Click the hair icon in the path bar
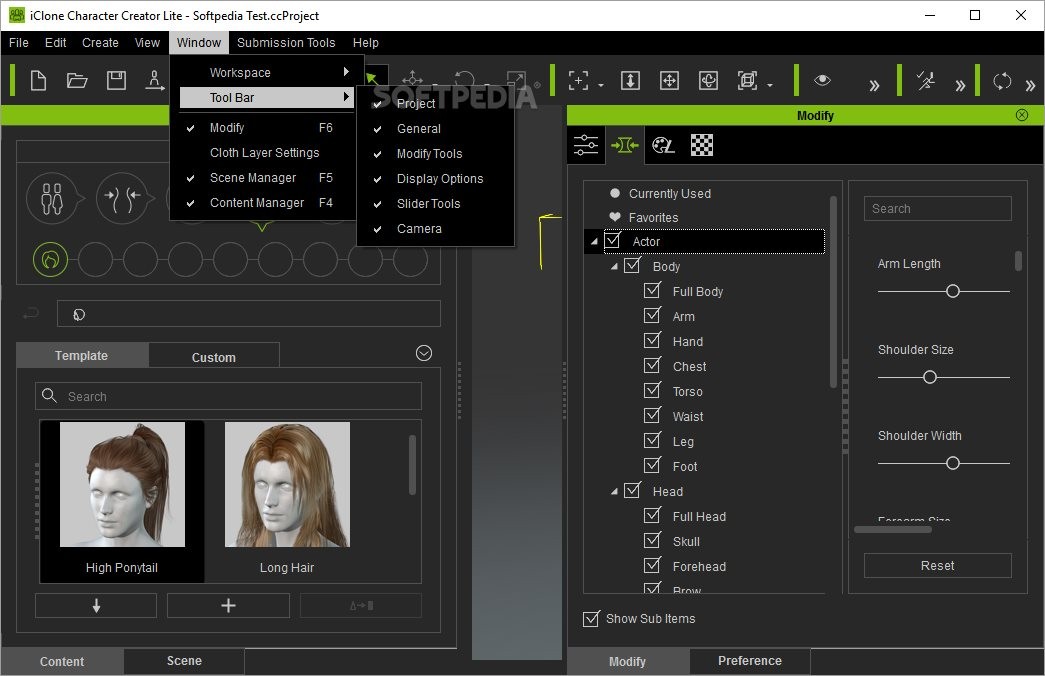Screen dimensions: 1045x676 79,315
